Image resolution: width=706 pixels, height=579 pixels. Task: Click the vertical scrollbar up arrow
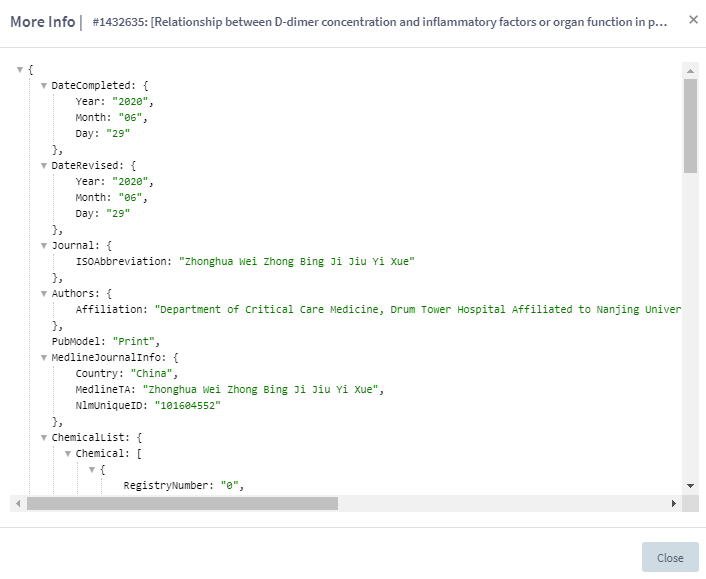pos(690,71)
